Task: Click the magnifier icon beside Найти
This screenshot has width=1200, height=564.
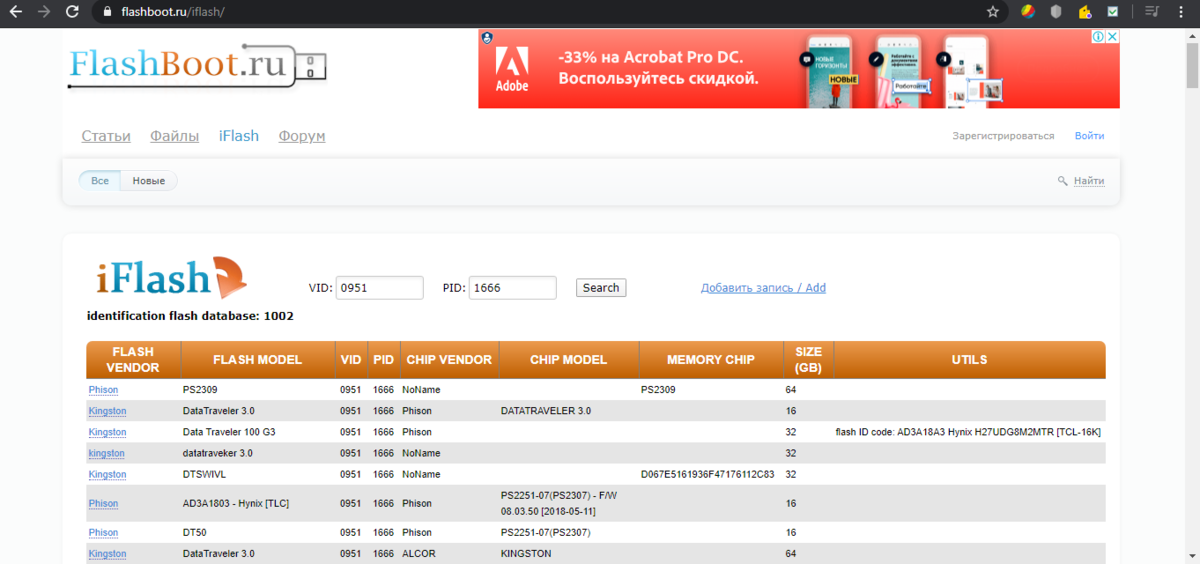Action: pyautogui.click(x=1063, y=181)
